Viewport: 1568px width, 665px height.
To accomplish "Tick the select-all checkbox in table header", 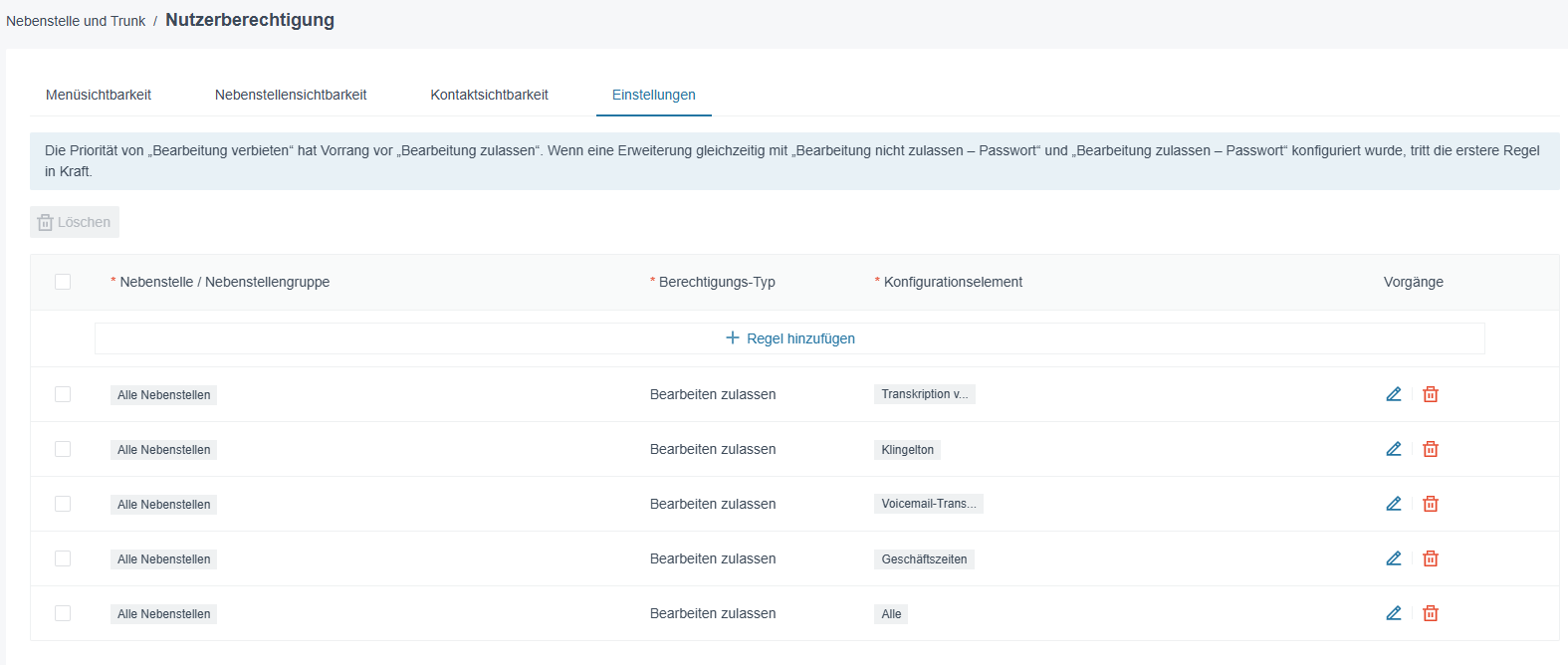I will click(63, 282).
